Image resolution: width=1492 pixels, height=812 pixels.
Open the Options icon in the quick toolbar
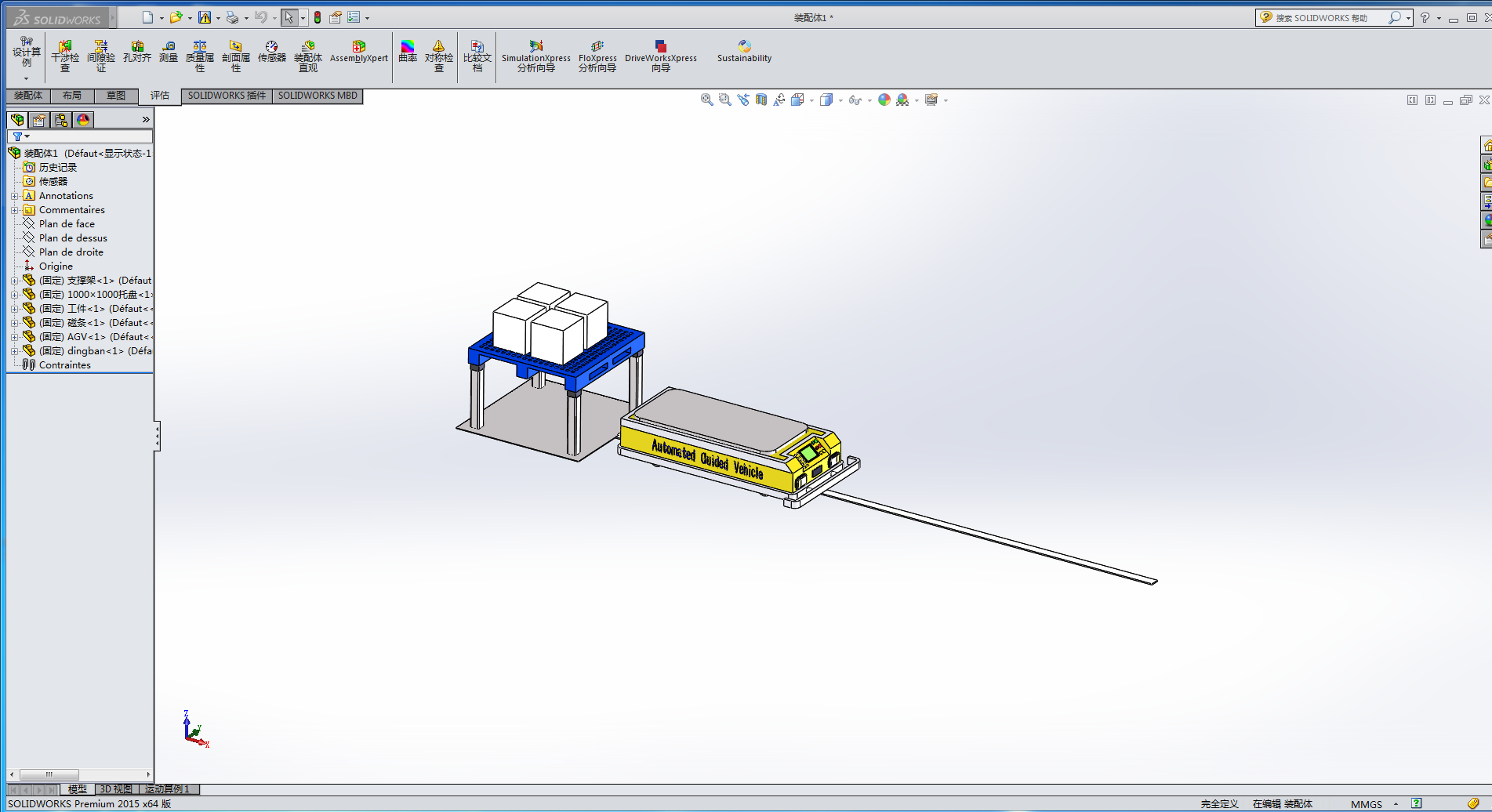point(354,17)
